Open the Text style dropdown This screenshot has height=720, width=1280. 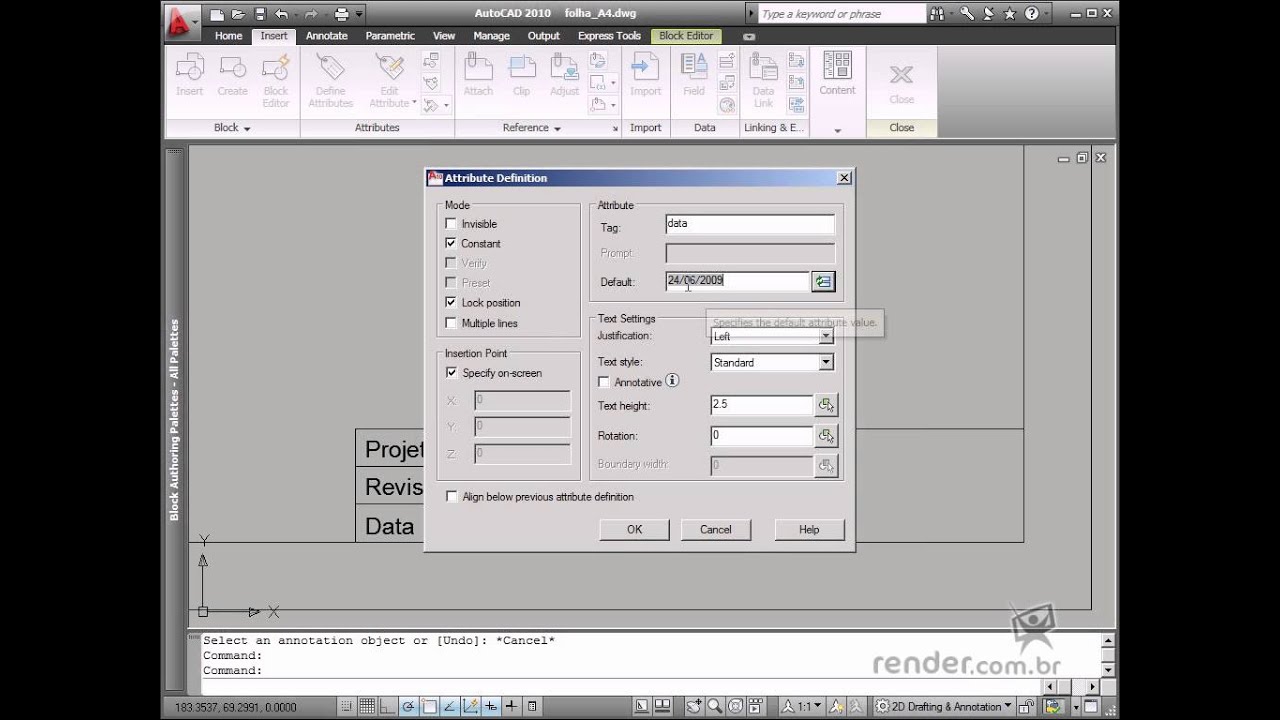pyautogui.click(x=826, y=362)
